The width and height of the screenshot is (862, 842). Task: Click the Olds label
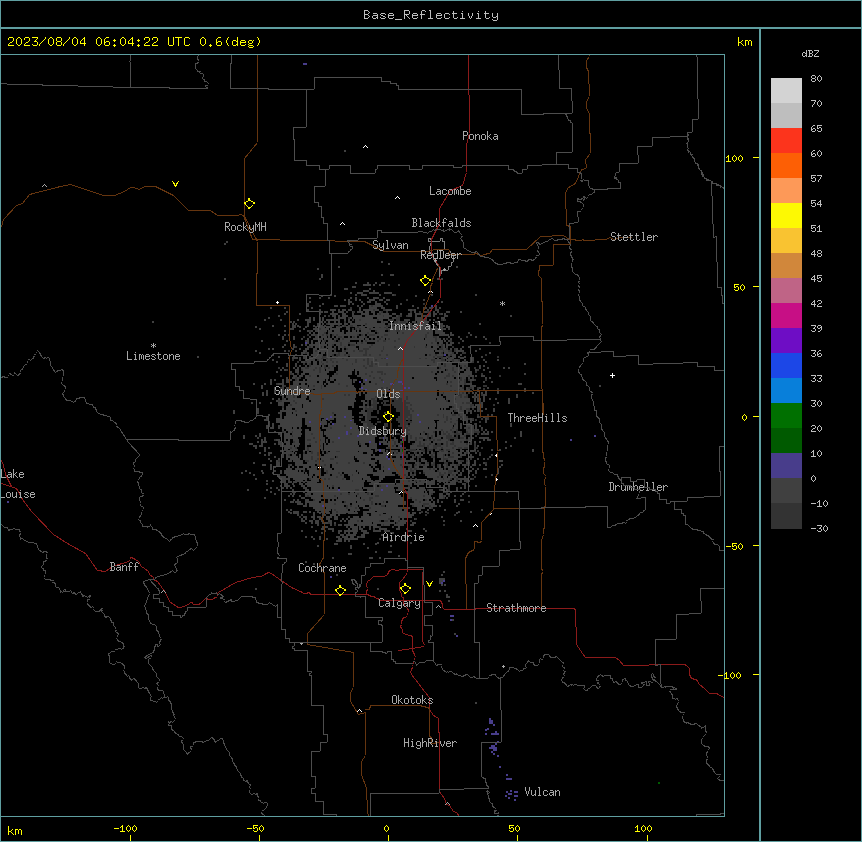pyautogui.click(x=388, y=394)
